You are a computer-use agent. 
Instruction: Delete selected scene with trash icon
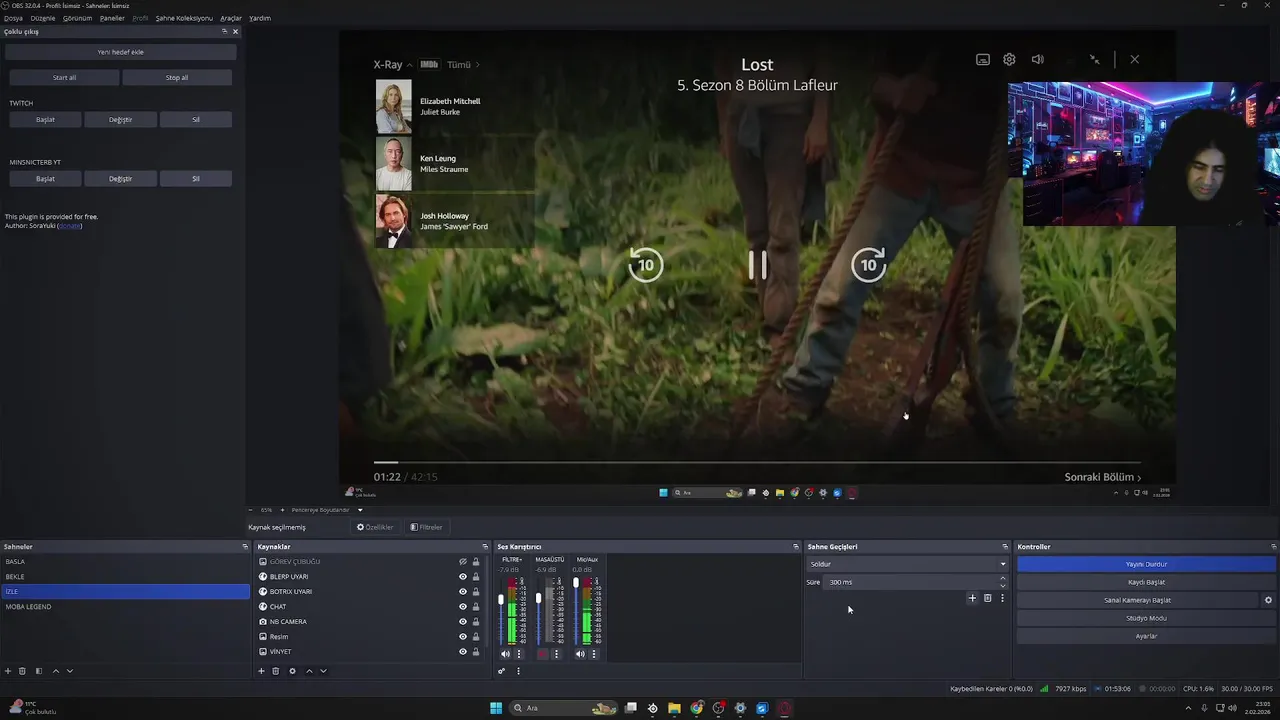click(23, 671)
